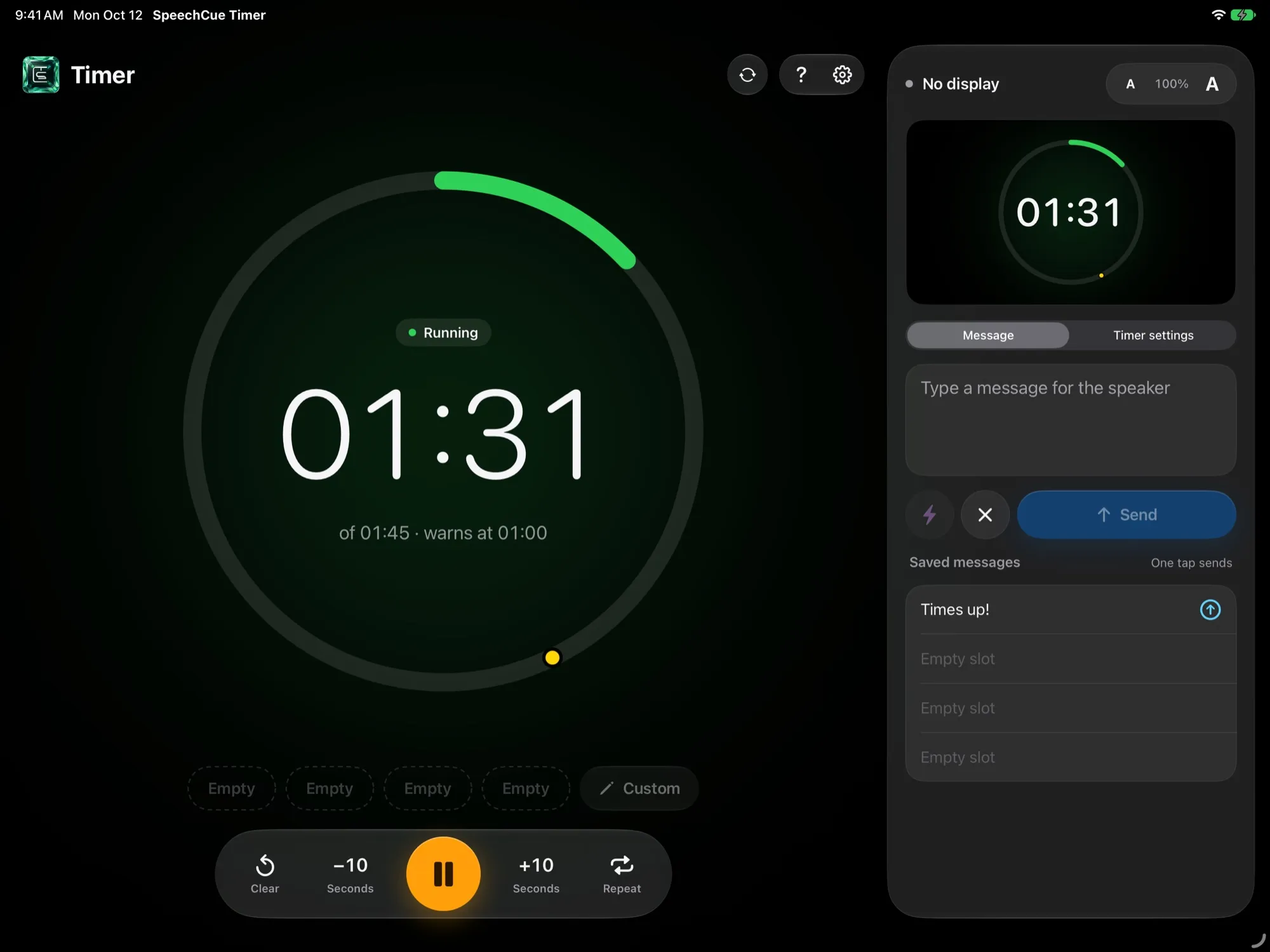
Task: Click the Wi-Fi status icon
Action: (x=1218, y=15)
